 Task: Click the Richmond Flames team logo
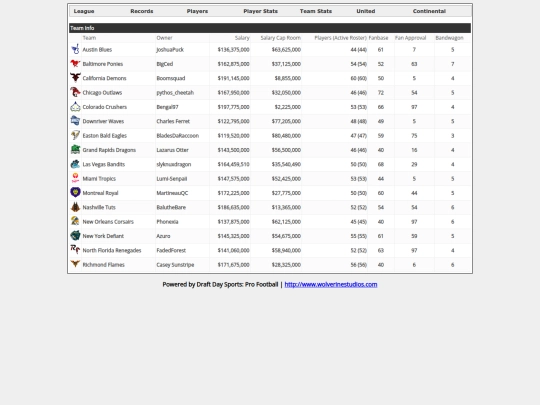(75, 264)
